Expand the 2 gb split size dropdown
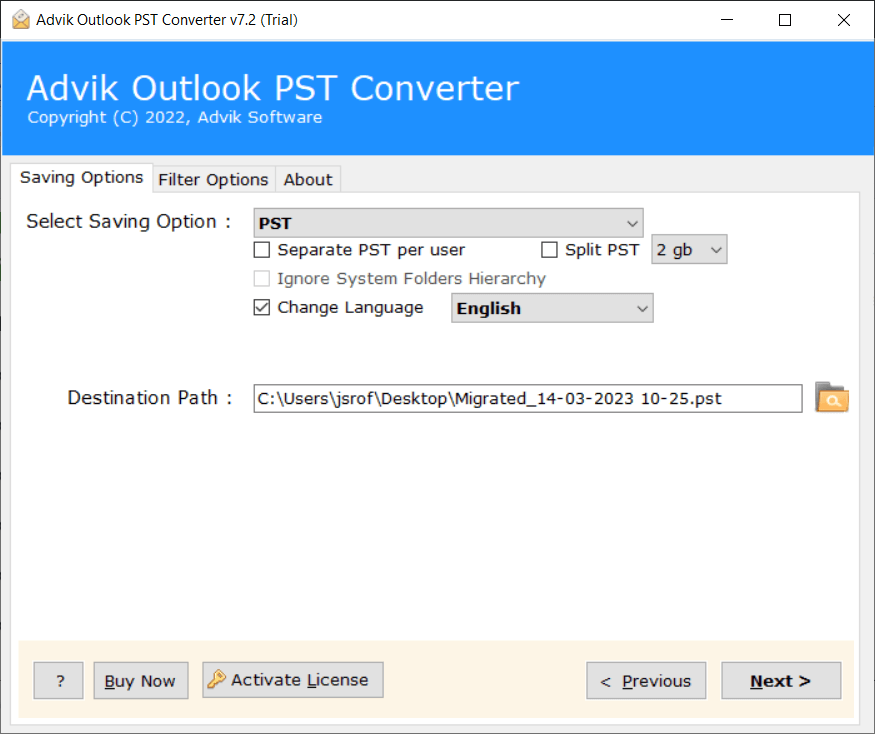 click(689, 250)
